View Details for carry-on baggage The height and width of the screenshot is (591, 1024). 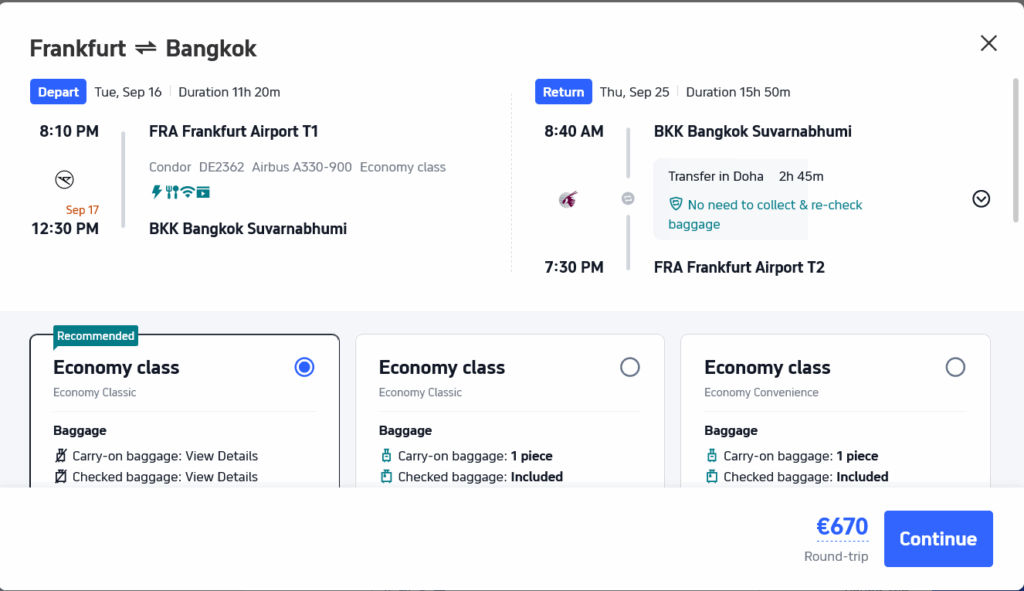pos(221,456)
